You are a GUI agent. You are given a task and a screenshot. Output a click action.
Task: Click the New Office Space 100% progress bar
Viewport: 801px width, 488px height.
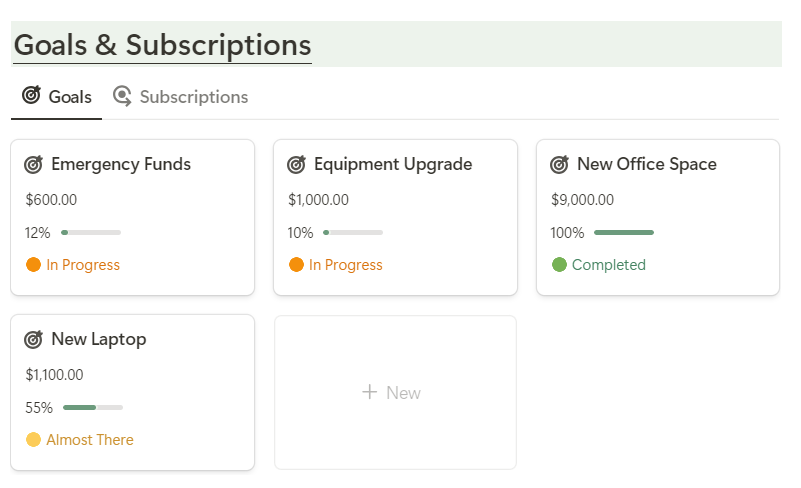[x=623, y=233]
